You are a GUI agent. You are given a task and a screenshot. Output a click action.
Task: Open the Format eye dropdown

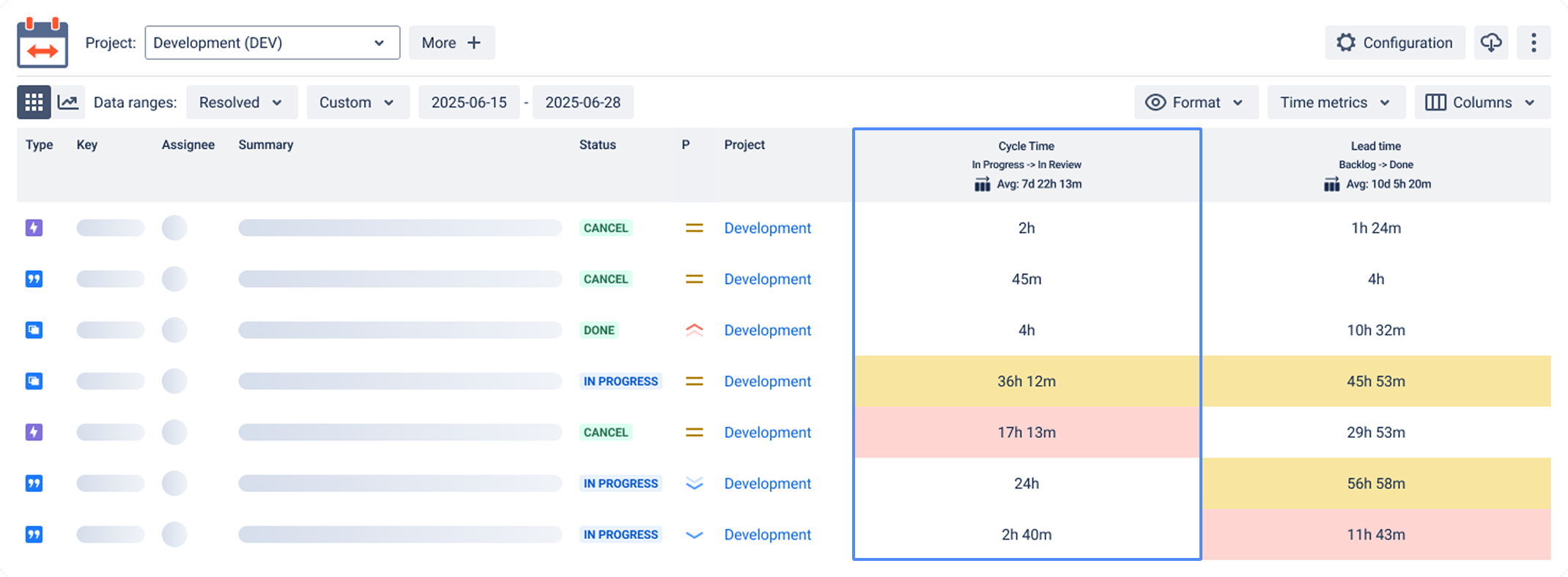pyautogui.click(x=1196, y=103)
